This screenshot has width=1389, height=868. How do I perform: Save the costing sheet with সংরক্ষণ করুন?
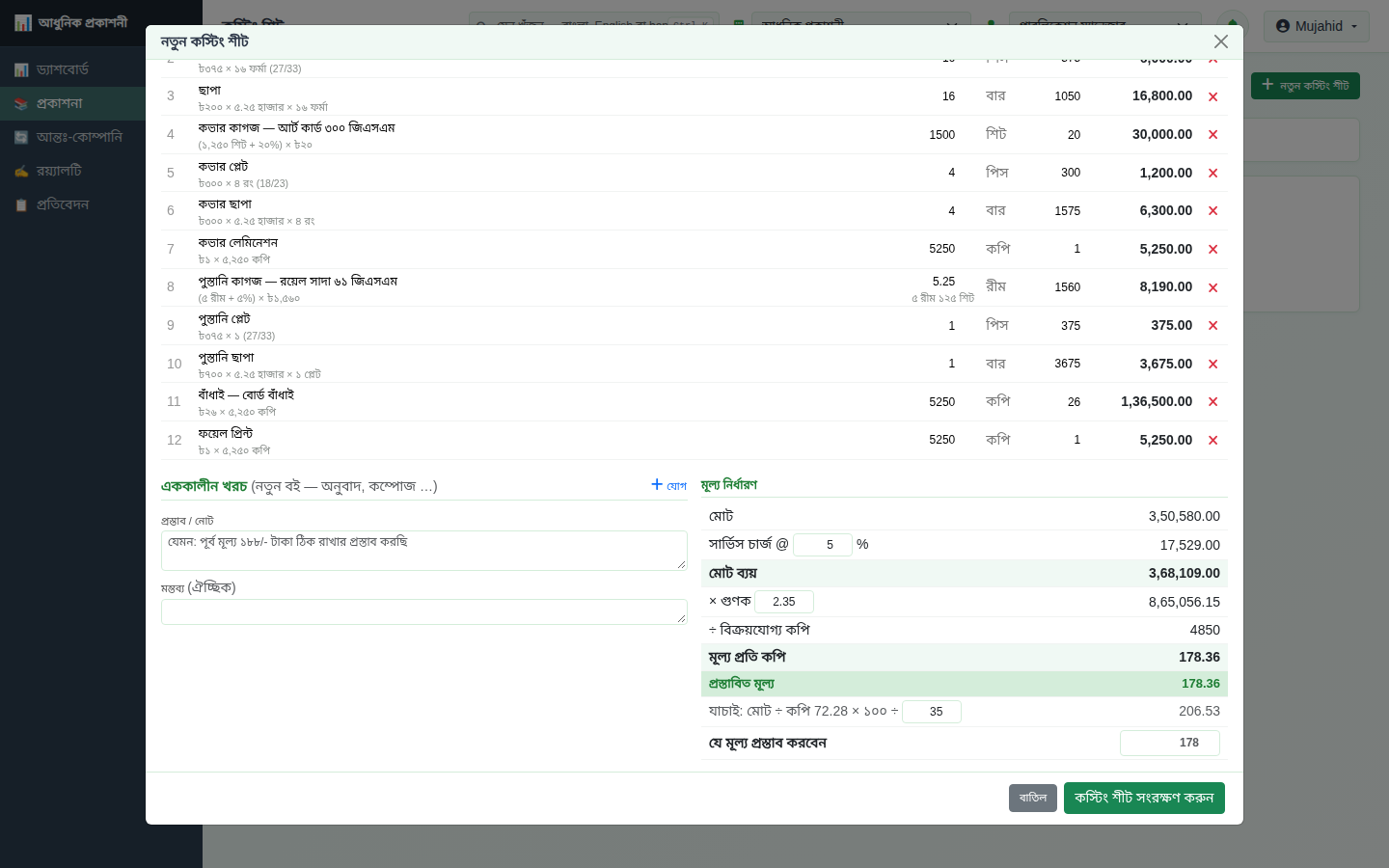[x=1144, y=798]
